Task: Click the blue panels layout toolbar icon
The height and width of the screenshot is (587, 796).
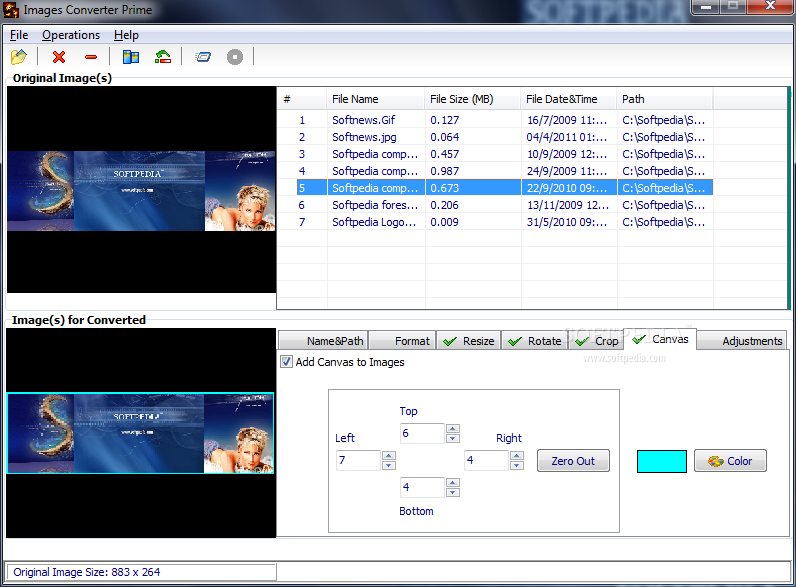Action: (131, 56)
